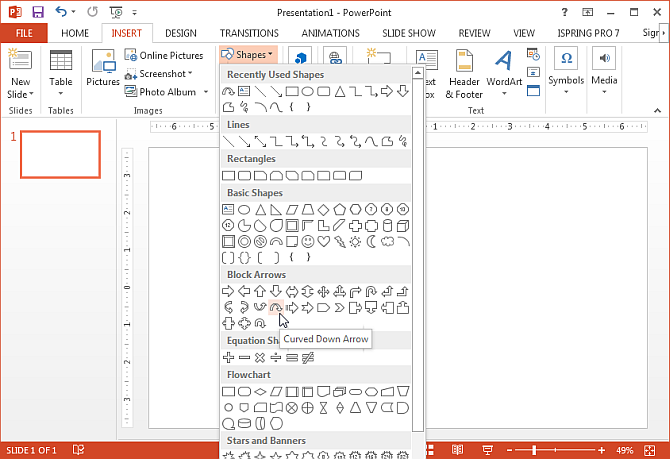The image size is (670, 459).
Task: Pick the Cube basic shape
Action: point(403,226)
